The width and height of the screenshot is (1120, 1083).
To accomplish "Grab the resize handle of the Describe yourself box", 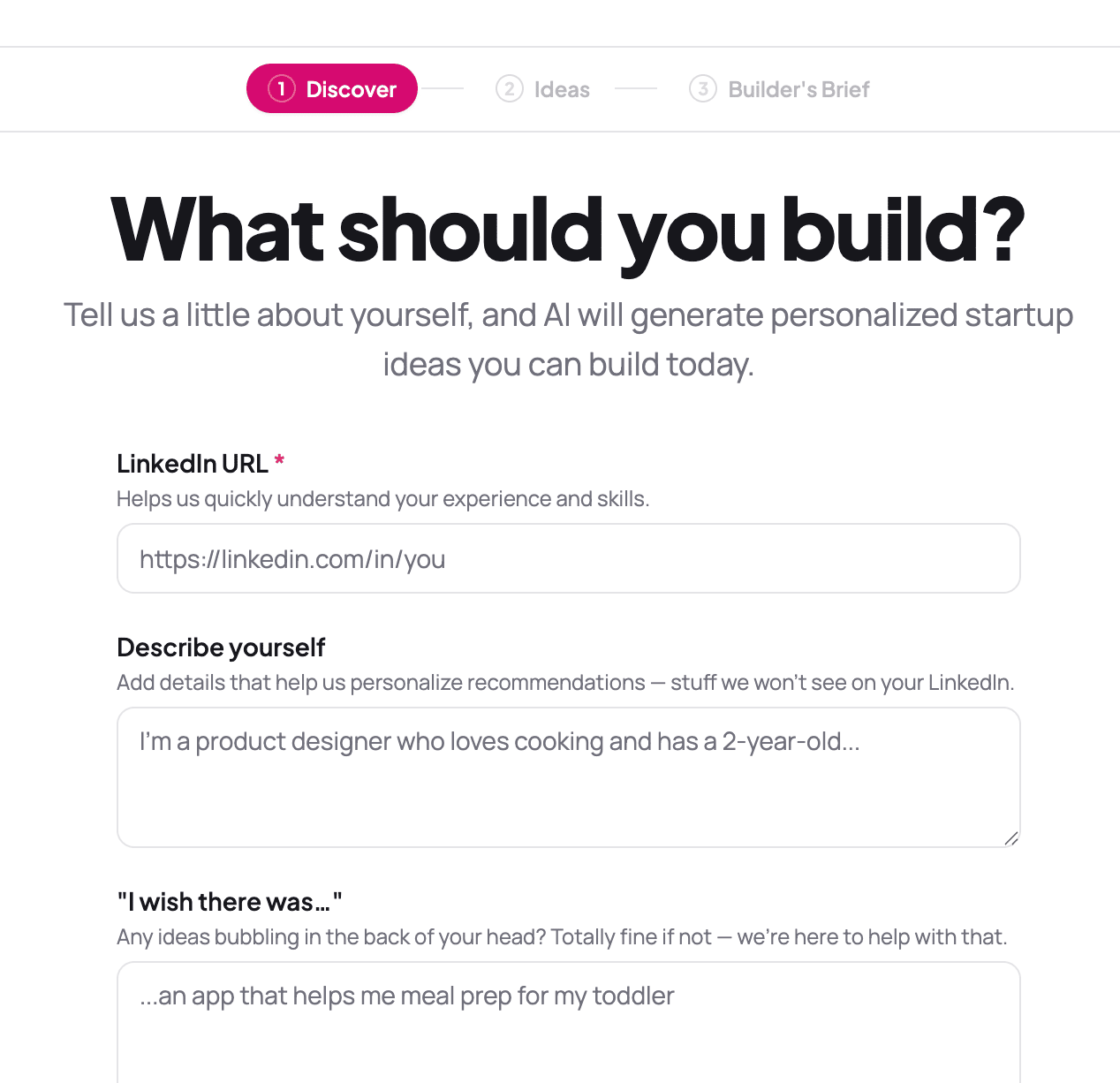I will pyautogui.click(x=1010, y=837).
